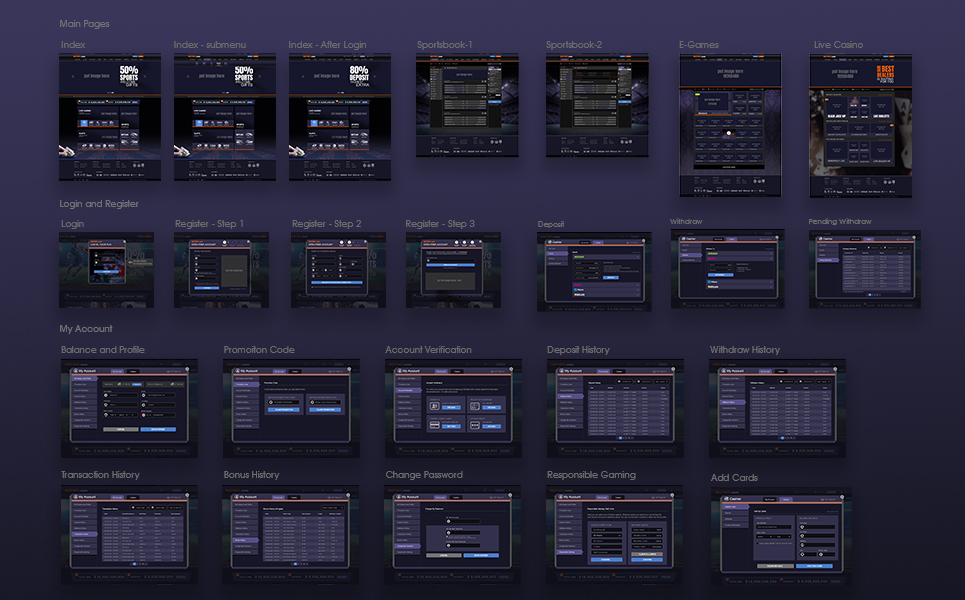View the Withdraw cashier thumbnail

727,267
